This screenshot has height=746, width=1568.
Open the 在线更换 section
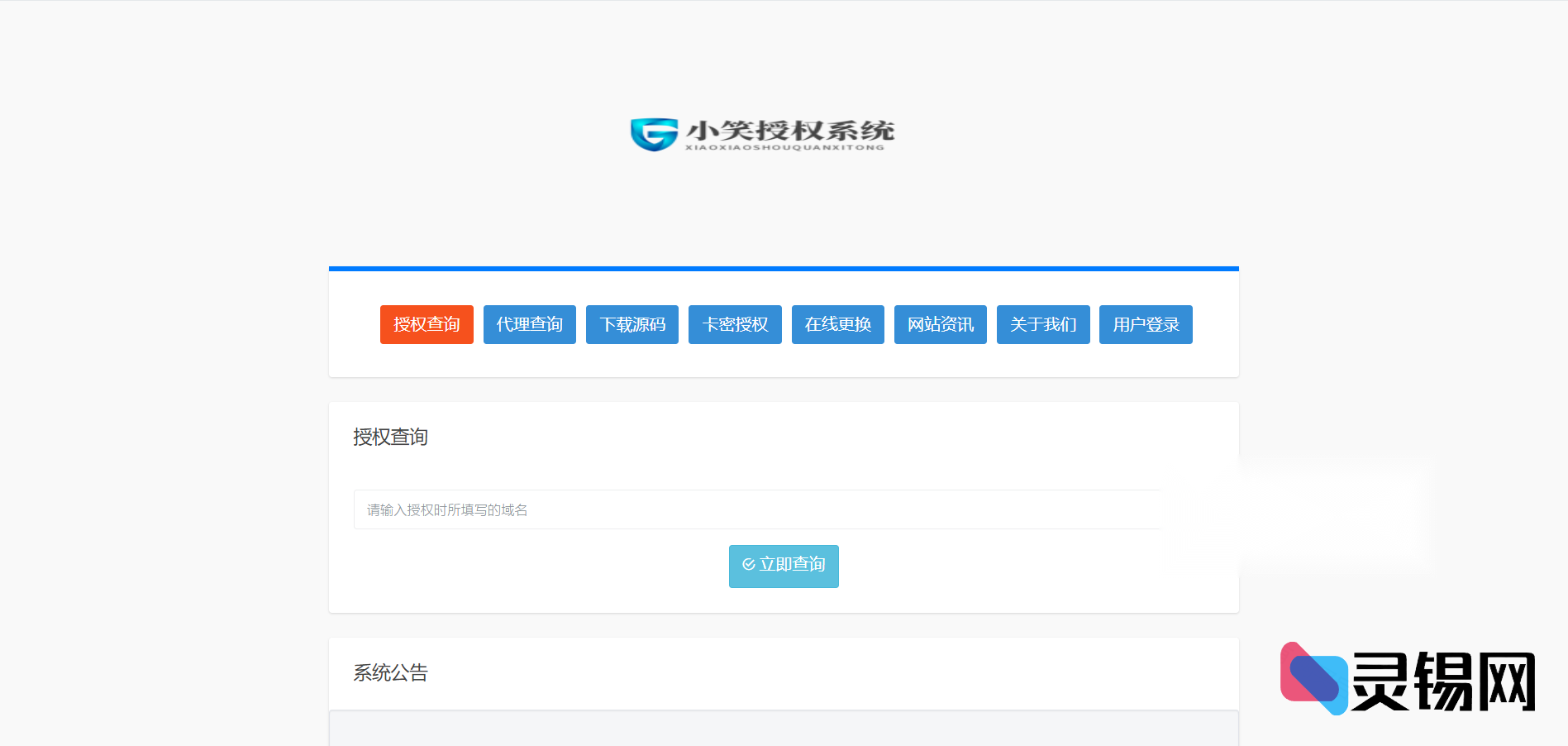[x=837, y=324]
